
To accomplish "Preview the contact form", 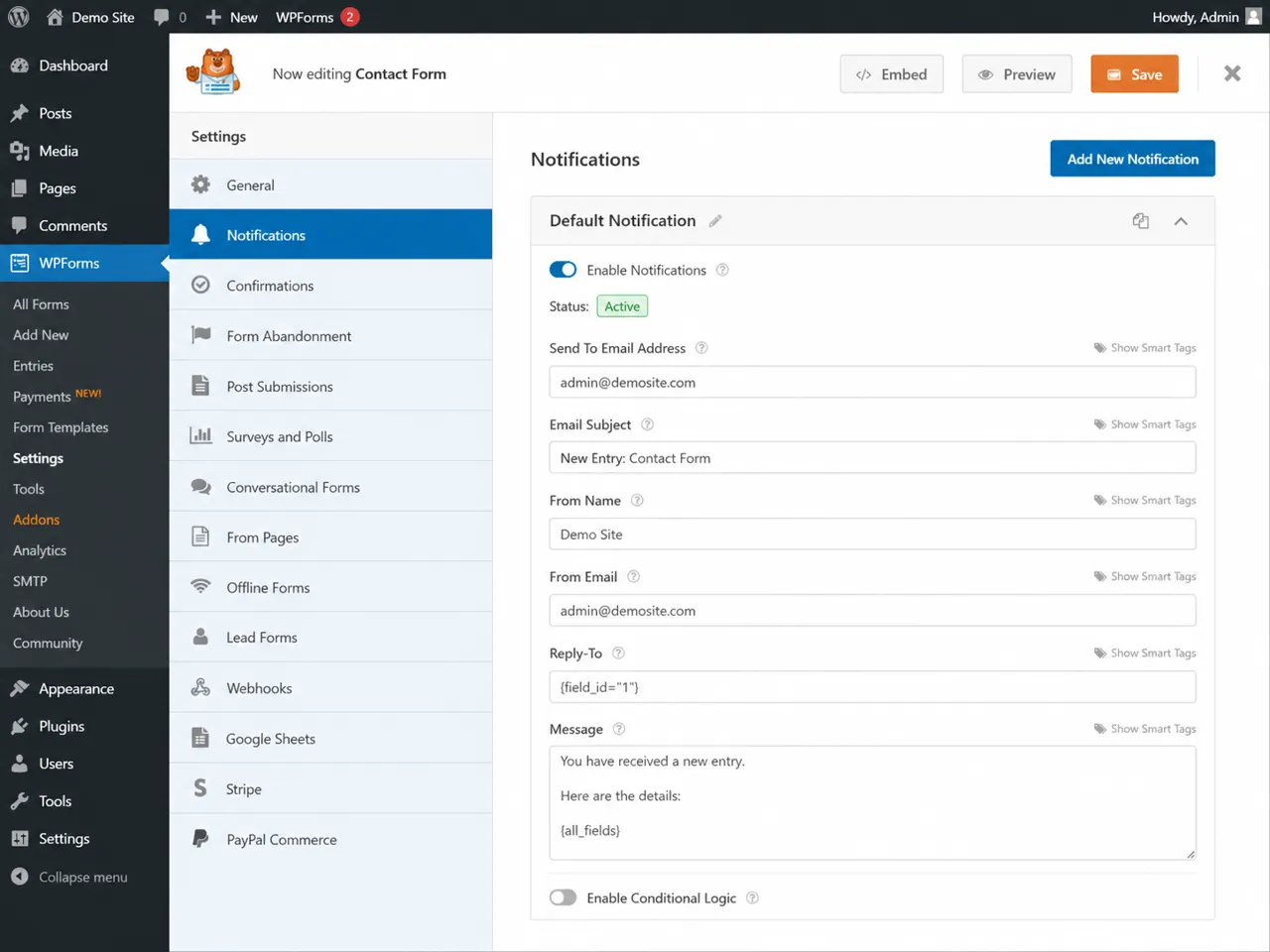I will click(1017, 74).
